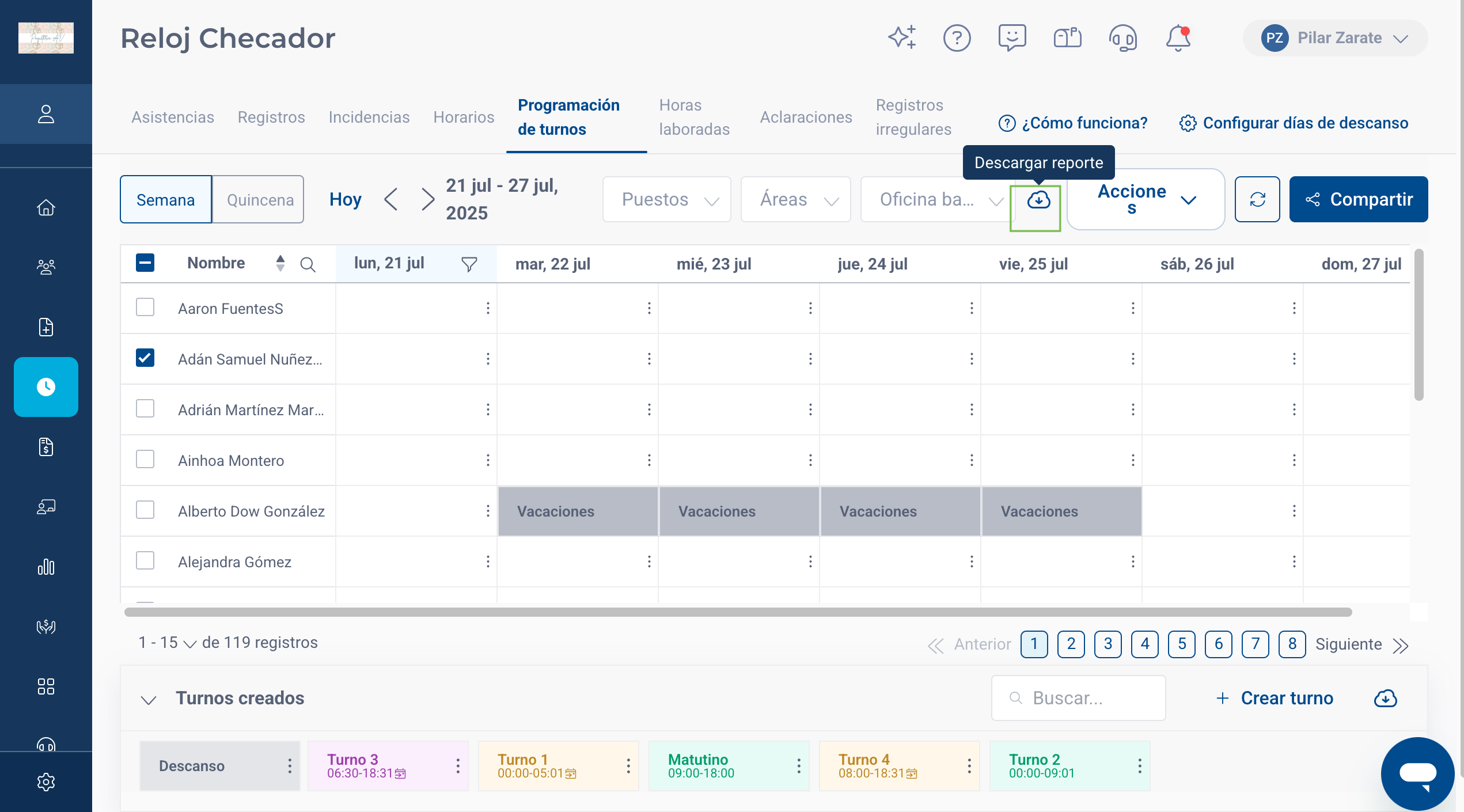The image size is (1464, 812).
Task: Click the search icon next to Nombre
Action: [x=308, y=264]
